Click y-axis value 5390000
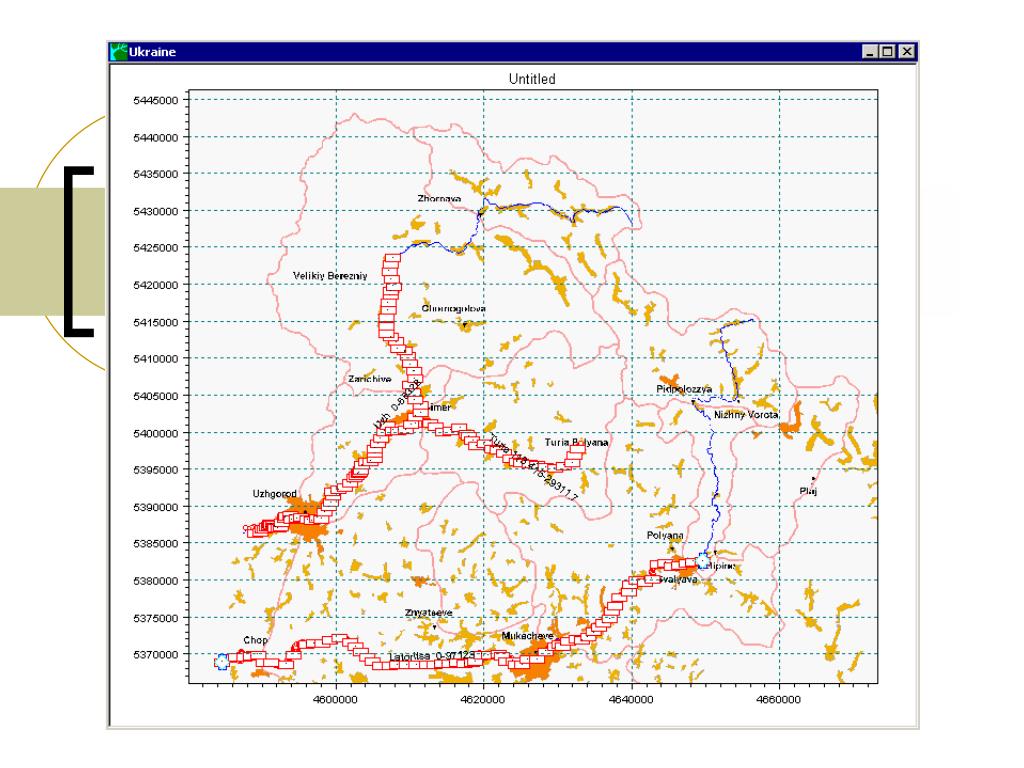This screenshot has height=768, width=1024. pyautogui.click(x=155, y=507)
